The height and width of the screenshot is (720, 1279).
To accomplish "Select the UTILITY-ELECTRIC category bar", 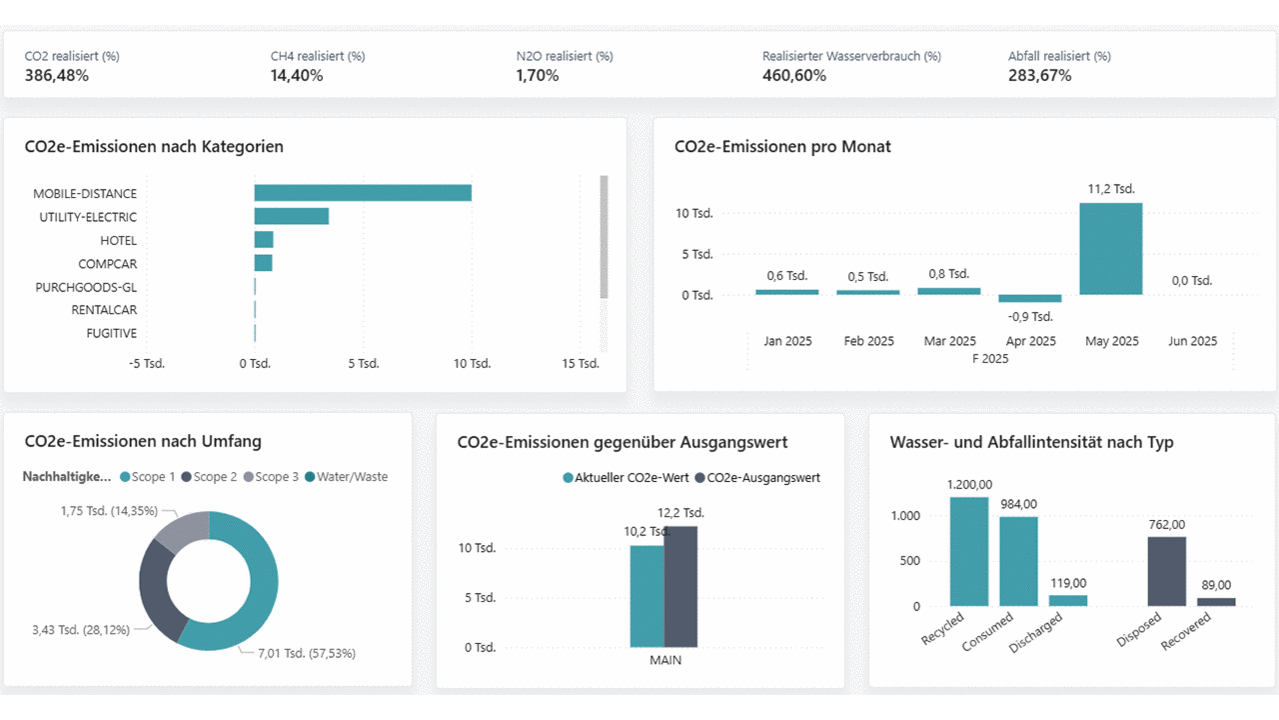I will [x=291, y=216].
